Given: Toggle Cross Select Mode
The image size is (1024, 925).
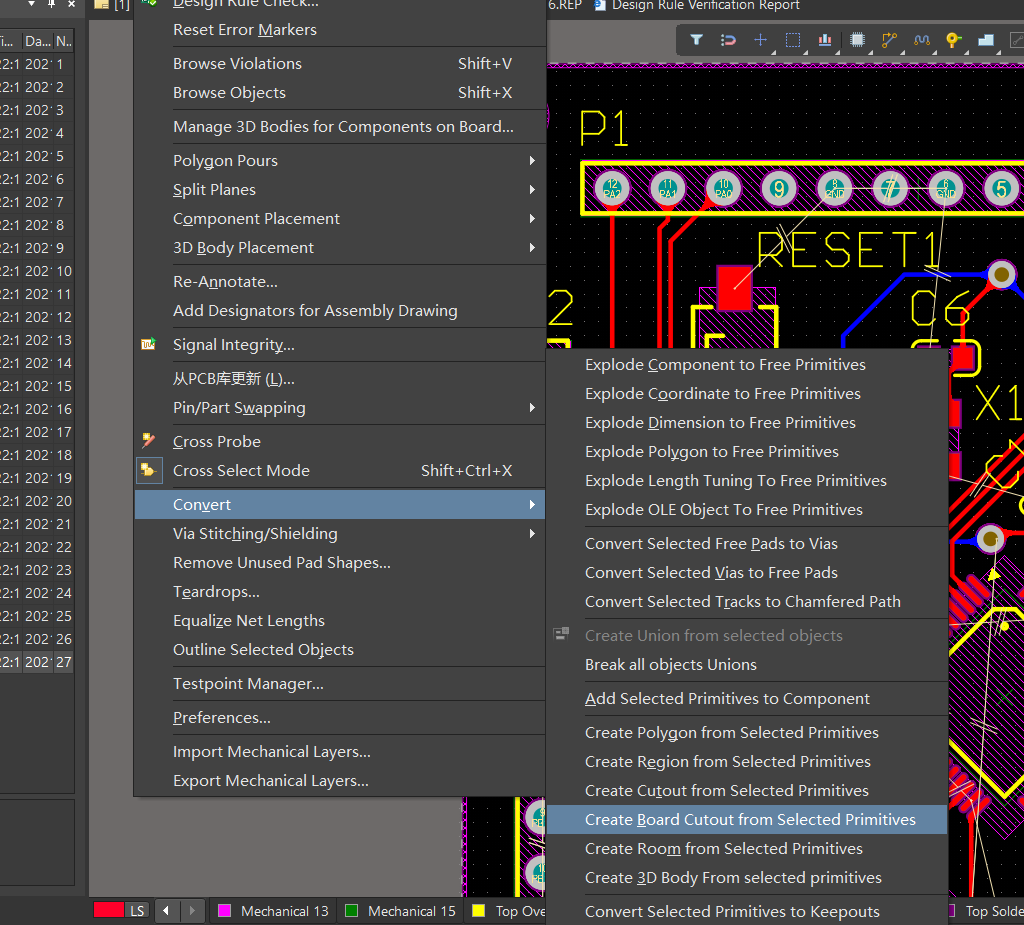Looking at the screenshot, I should tap(241, 471).
